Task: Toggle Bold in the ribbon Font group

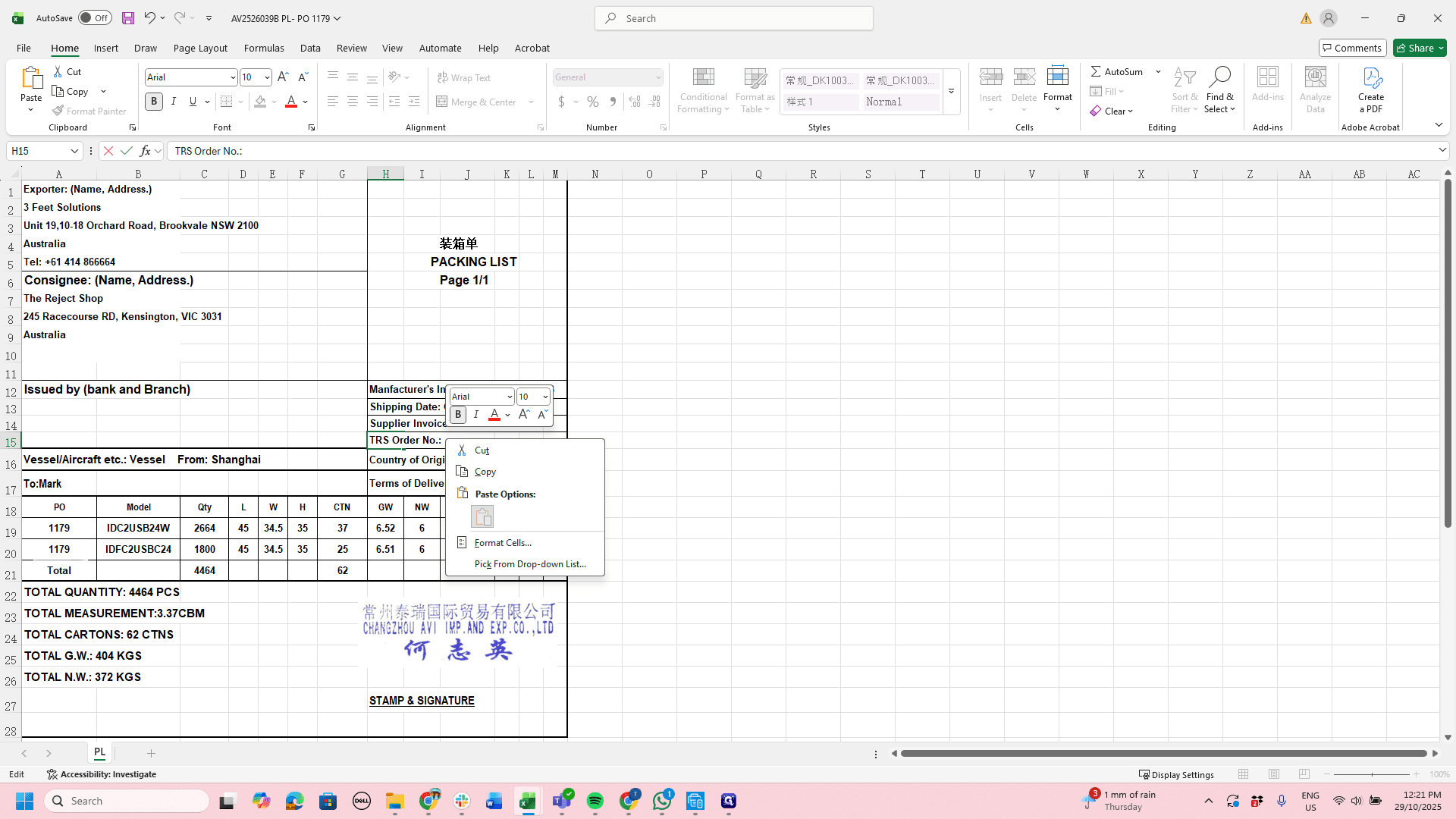Action: click(x=154, y=102)
